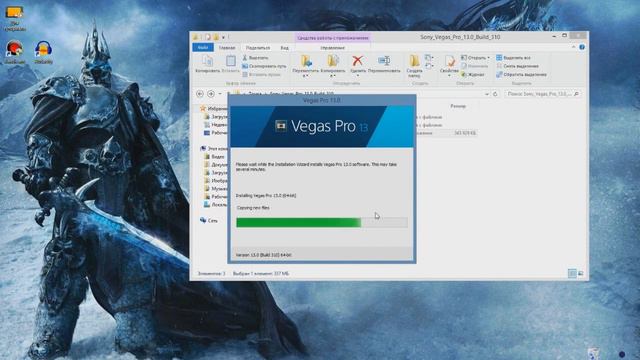
Task: Click the Explorer Back navigation arrow
Action: (200, 94)
